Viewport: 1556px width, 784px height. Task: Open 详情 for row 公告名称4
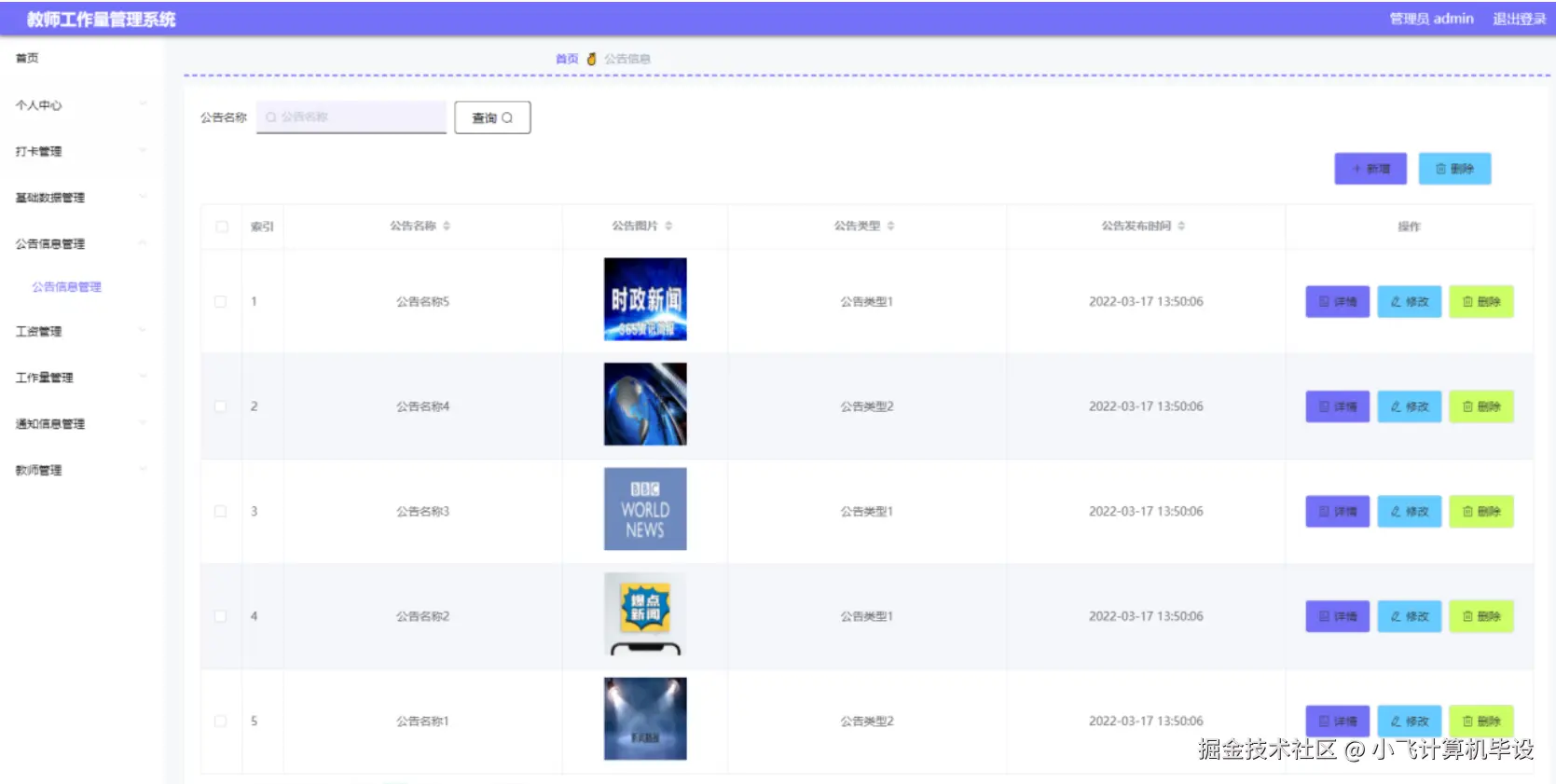tap(1337, 406)
